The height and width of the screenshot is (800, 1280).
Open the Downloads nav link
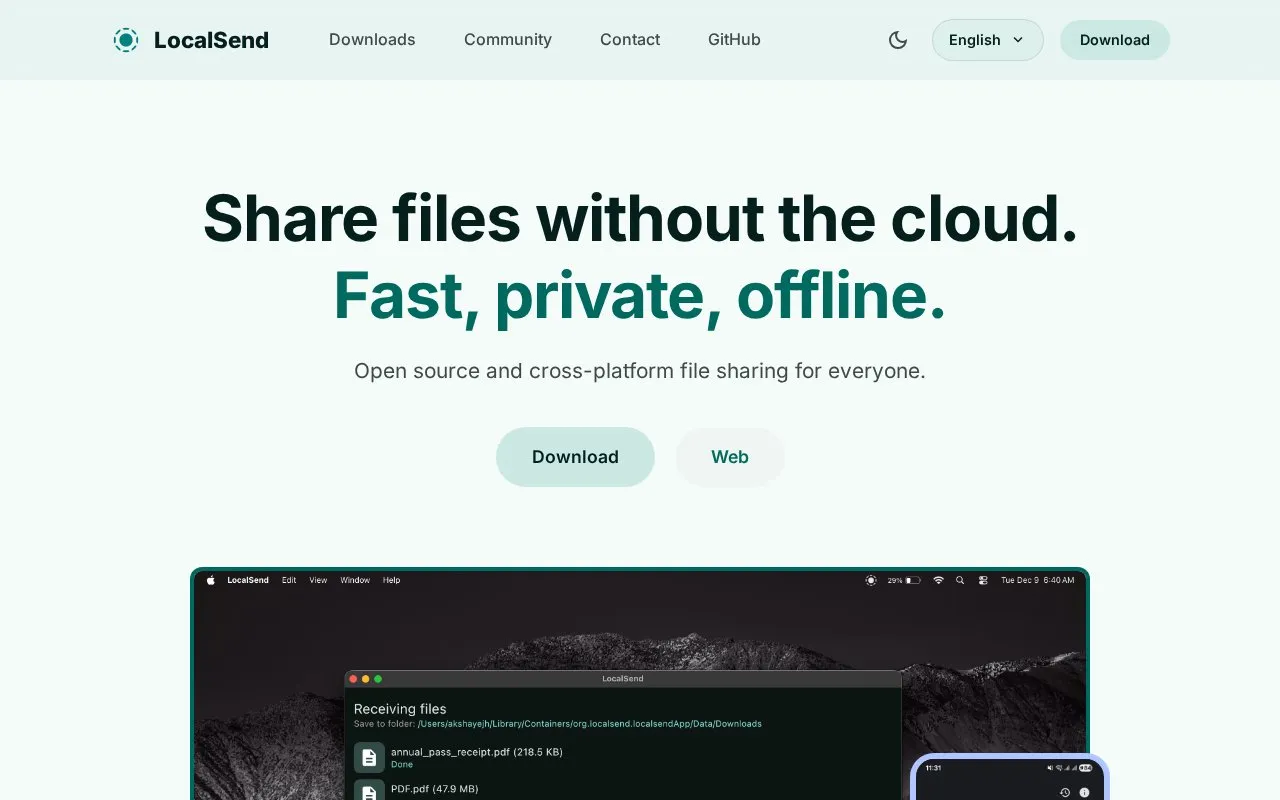[x=372, y=40]
